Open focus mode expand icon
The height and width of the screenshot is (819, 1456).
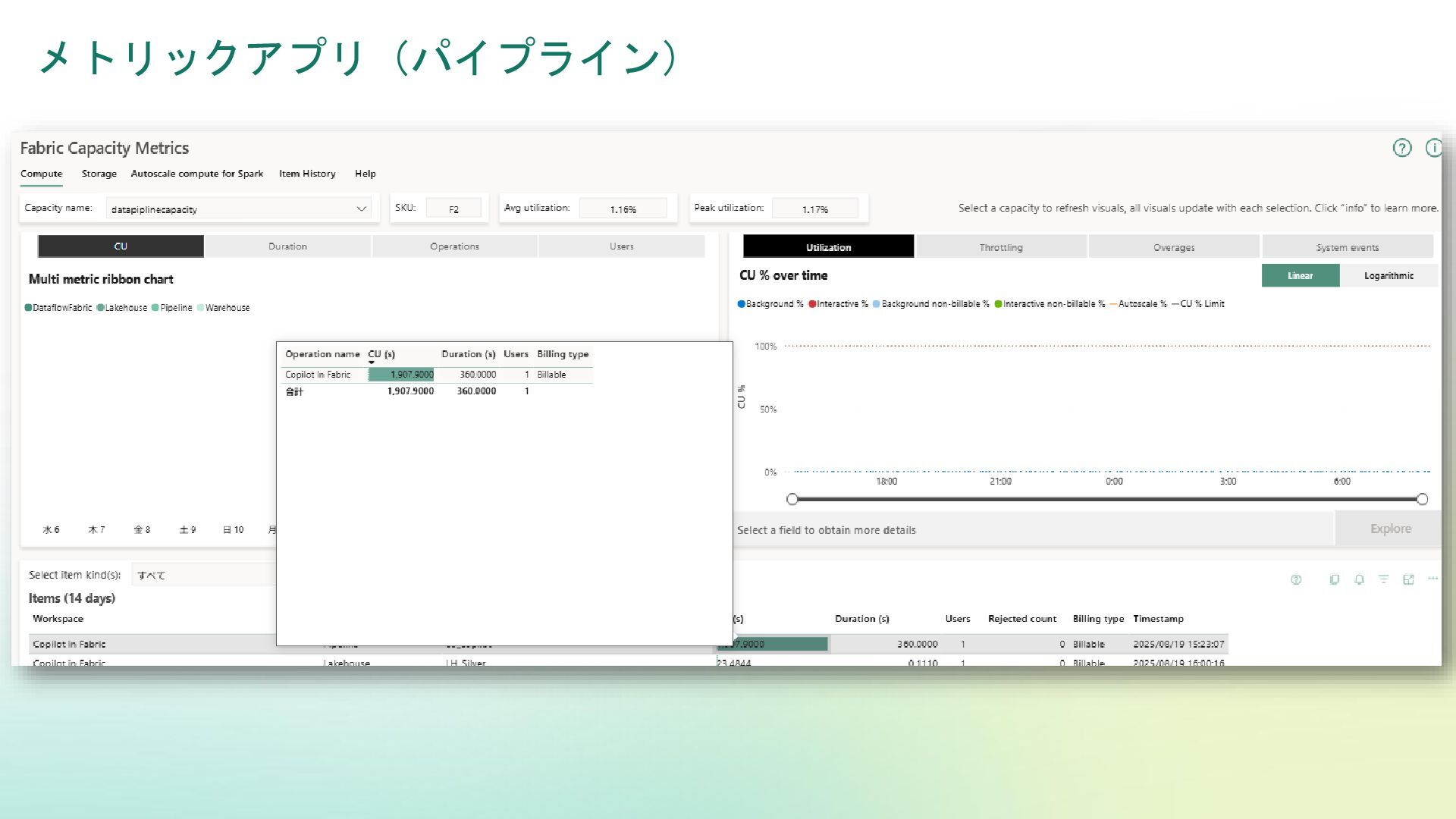pos(1408,579)
